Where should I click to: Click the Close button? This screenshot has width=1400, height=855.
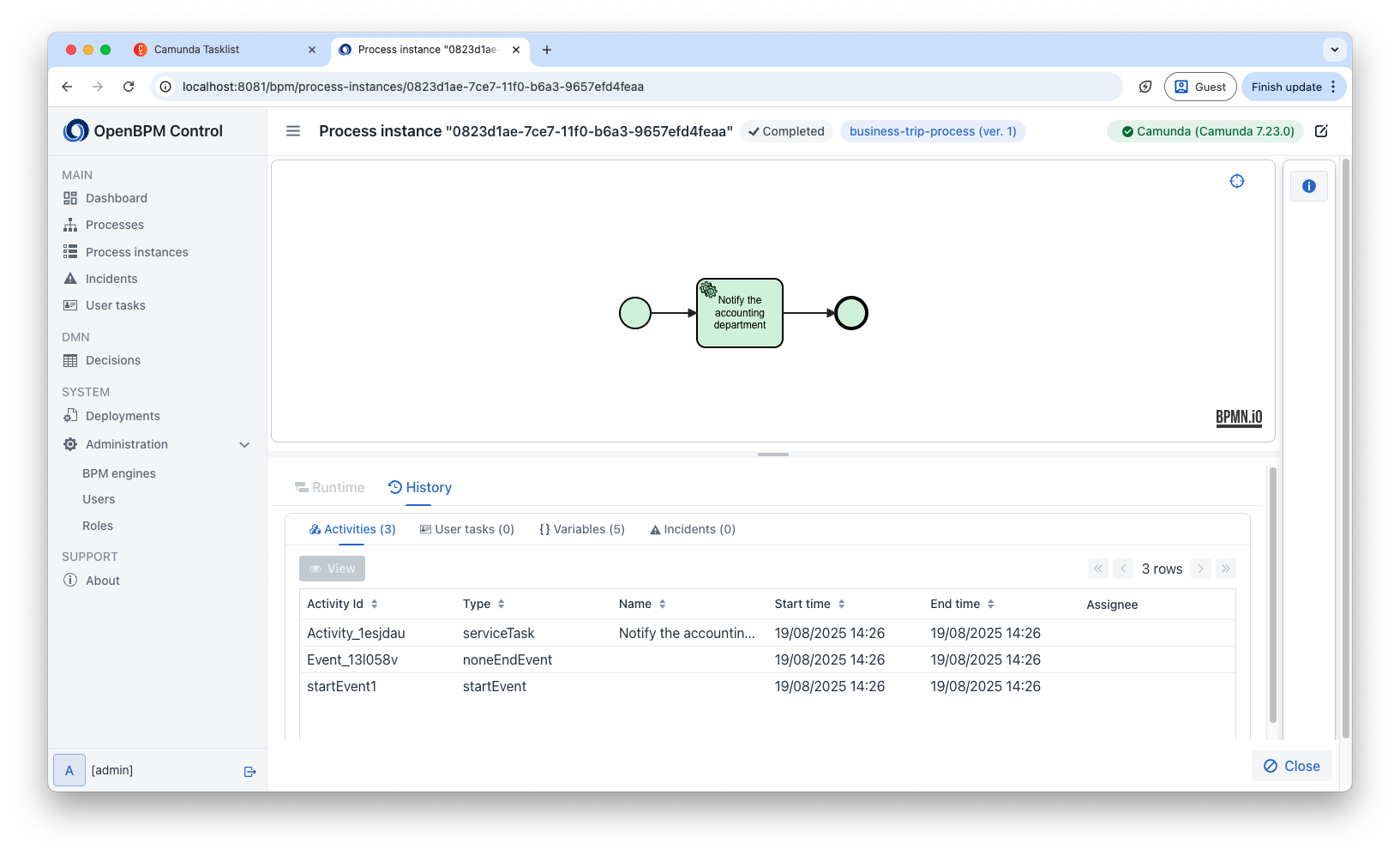click(1292, 766)
